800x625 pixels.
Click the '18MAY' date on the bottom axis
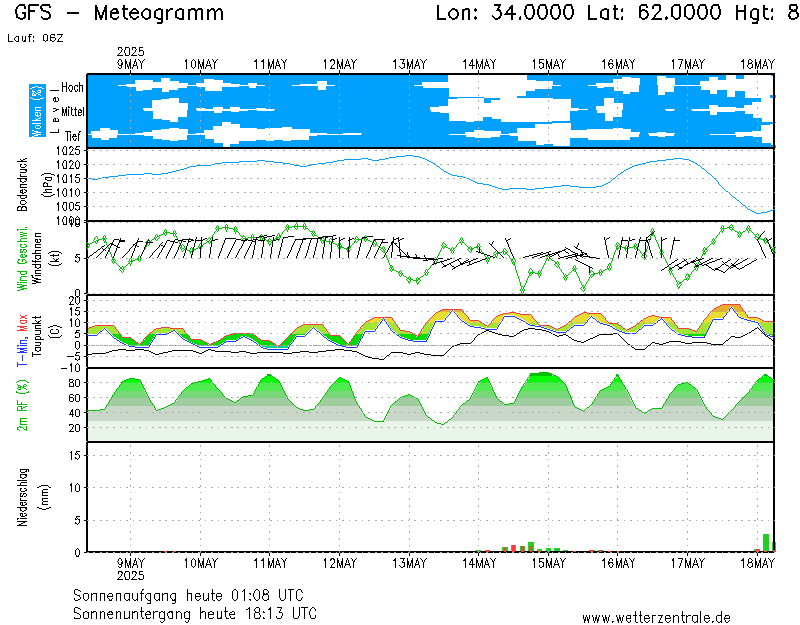(x=757, y=563)
